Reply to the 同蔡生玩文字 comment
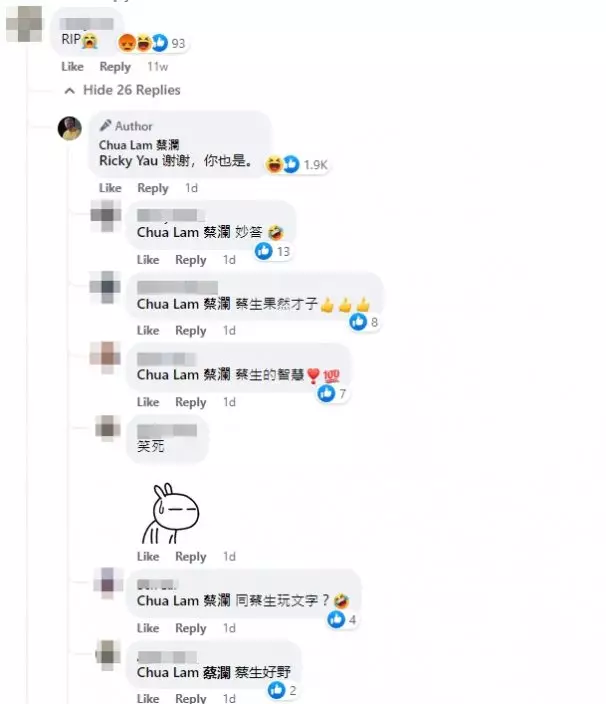 tap(190, 628)
